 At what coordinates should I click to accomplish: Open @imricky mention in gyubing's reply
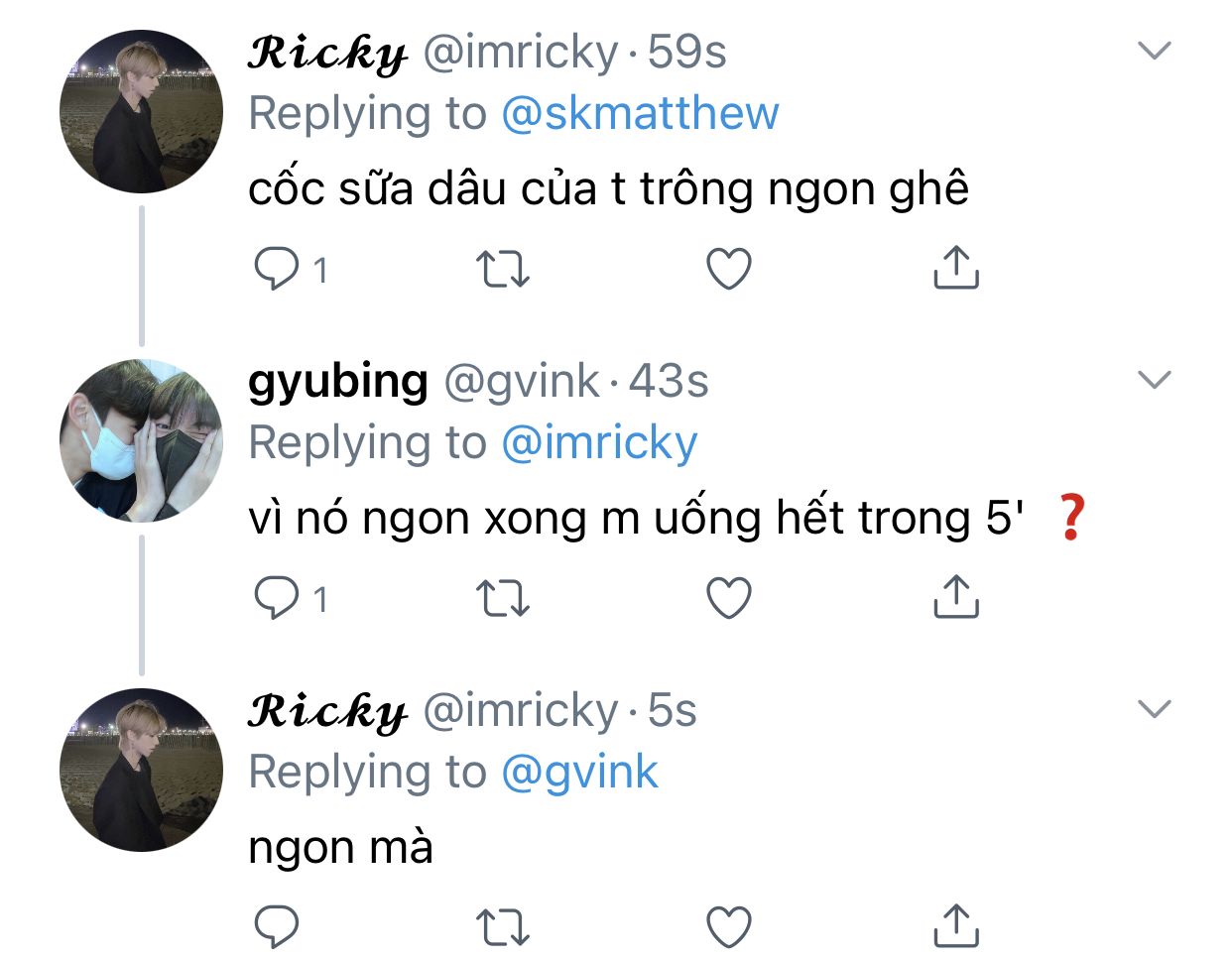coord(599,443)
